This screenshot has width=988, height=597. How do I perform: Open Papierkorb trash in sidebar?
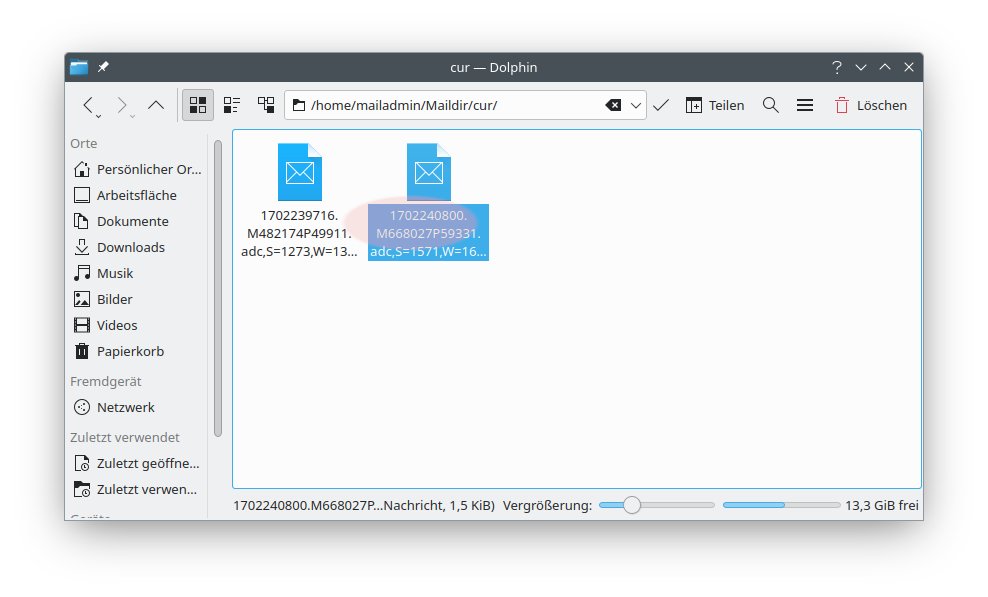pos(130,351)
